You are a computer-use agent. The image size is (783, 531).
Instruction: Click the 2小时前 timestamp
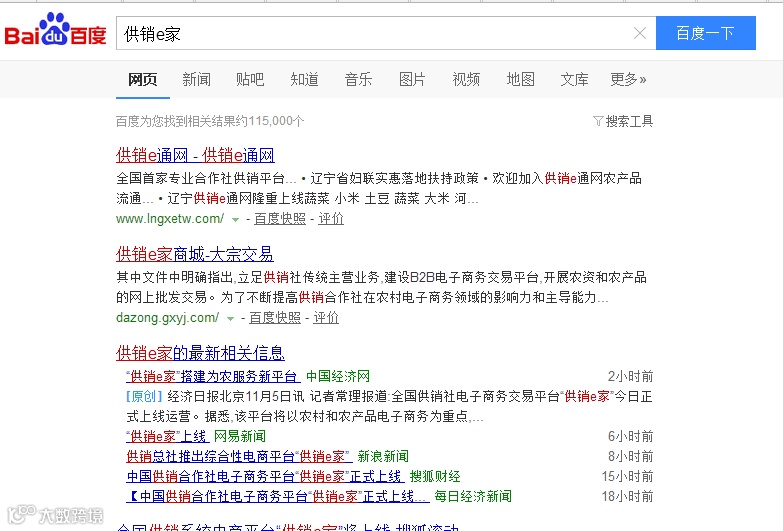pos(630,377)
